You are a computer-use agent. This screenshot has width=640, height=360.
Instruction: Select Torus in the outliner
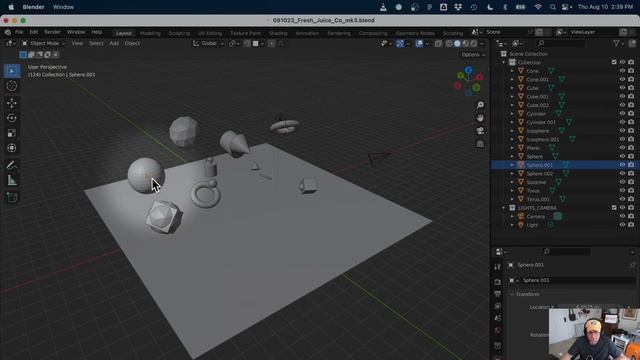[533, 191]
